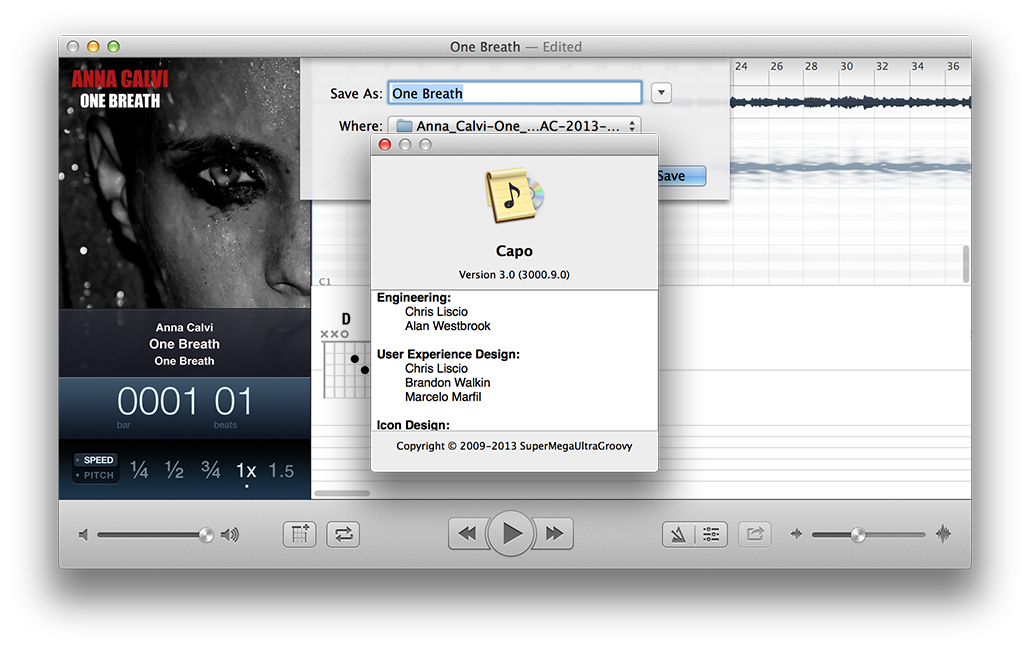Image resolution: width=1028 pixels, height=649 pixels.
Task: Set playback speed to ¾
Action: pyautogui.click(x=210, y=470)
